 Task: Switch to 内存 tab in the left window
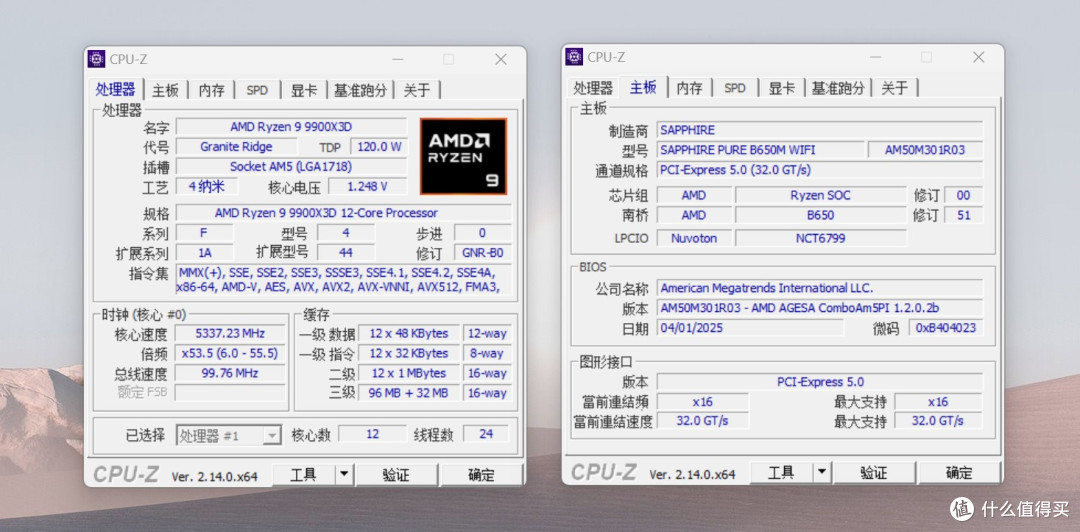click(x=211, y=90)
